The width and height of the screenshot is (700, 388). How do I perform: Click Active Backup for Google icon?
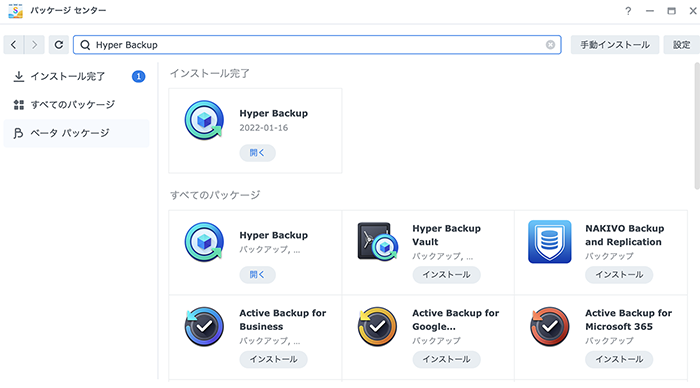(377, 326)
